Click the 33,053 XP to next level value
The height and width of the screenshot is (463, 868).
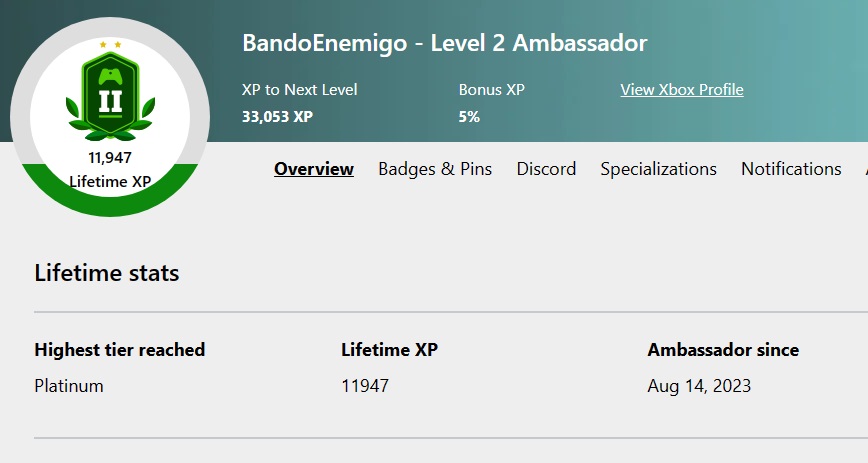tap(277, 117)
